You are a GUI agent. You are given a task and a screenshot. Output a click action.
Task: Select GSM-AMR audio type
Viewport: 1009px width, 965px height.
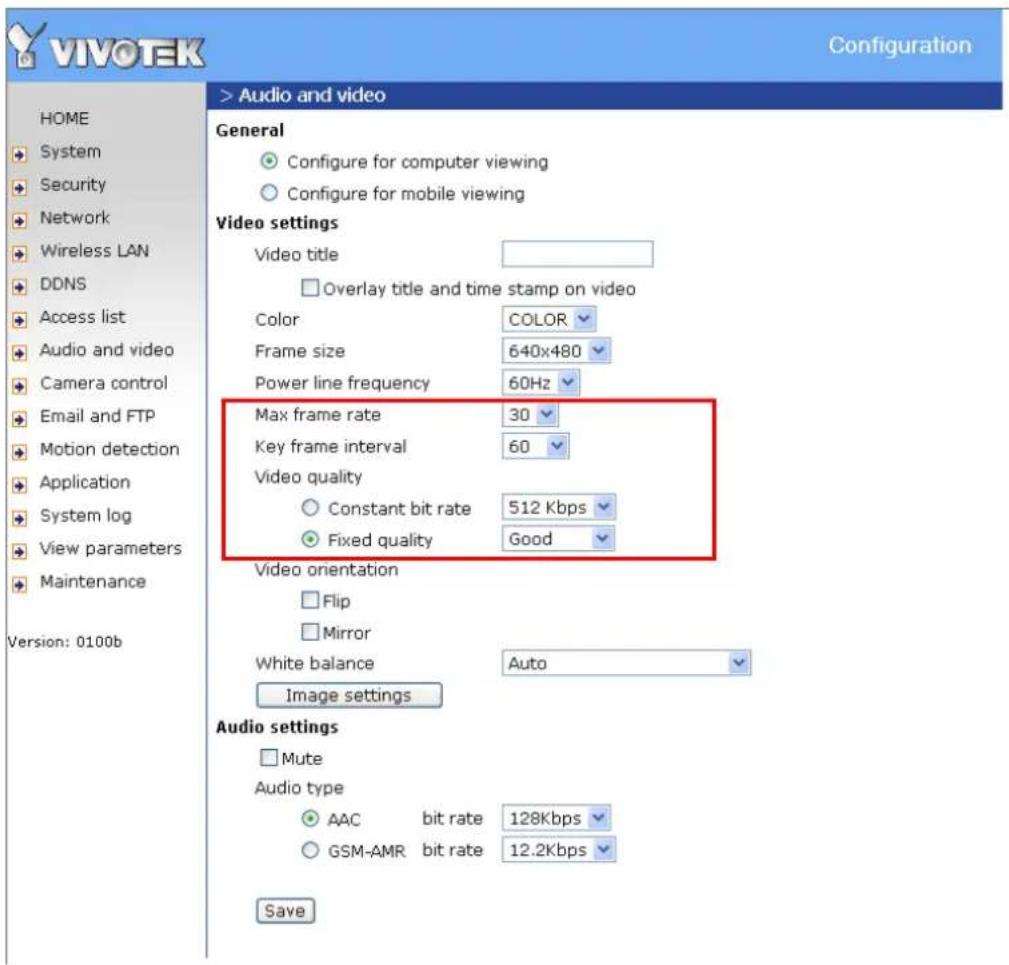click(310, 850)
